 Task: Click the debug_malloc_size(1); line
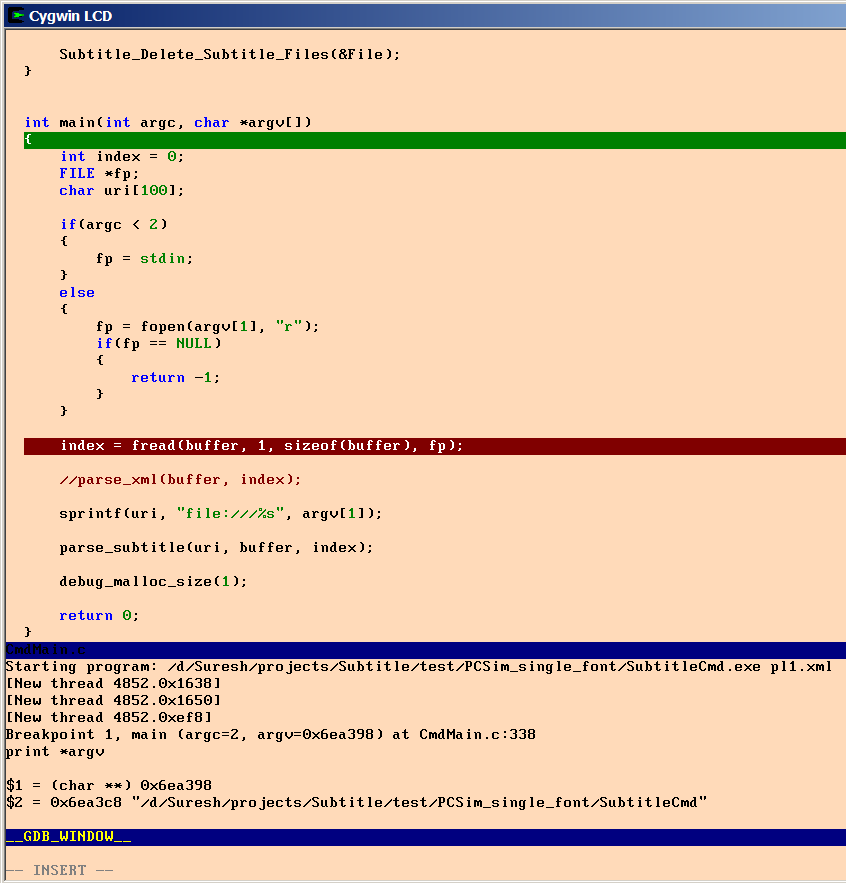pyautogui.click(x=153, y=581)
